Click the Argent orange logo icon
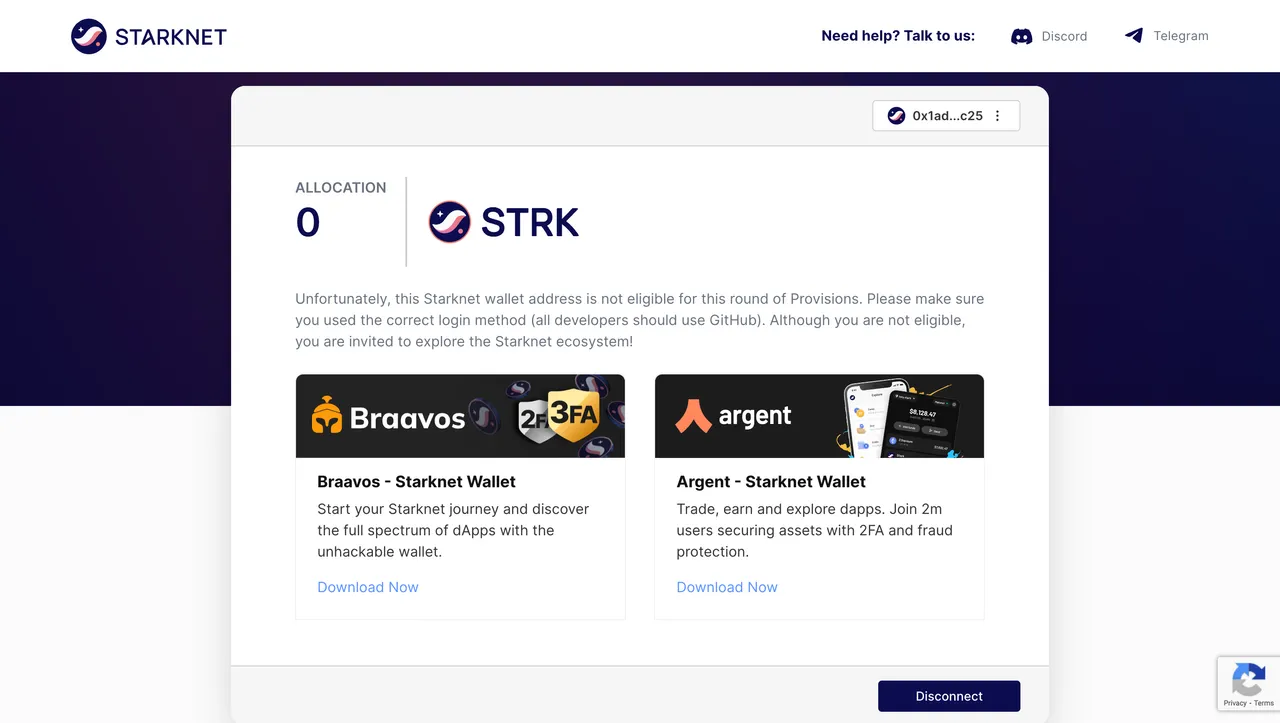The image size is (1280, 723). click(x=693, y=416)
